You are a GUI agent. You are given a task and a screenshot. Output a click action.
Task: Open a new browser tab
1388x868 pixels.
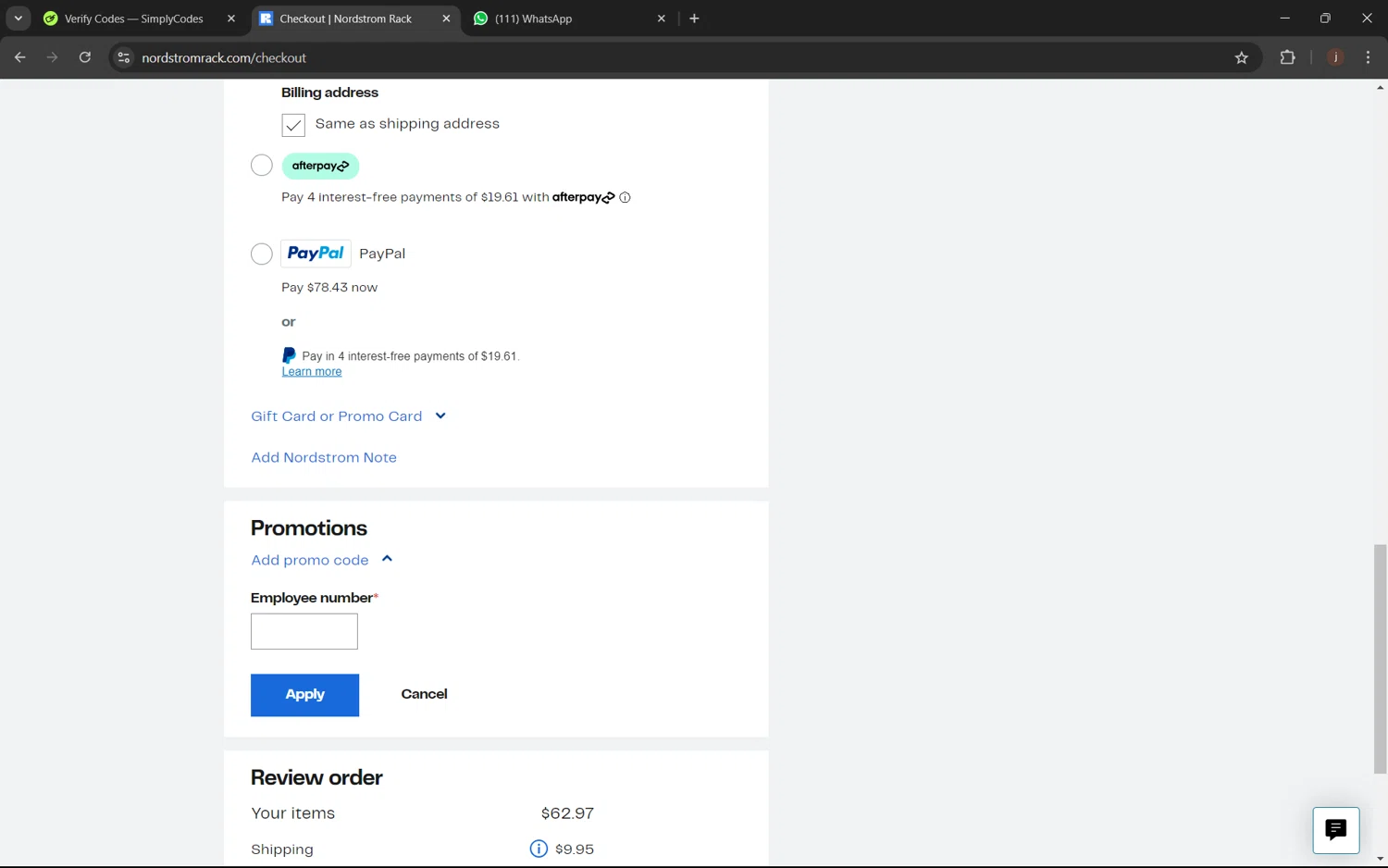(694, 19)
